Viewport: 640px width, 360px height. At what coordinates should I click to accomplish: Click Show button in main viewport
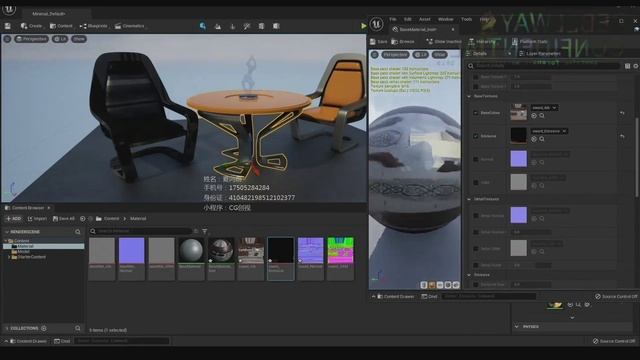[x=79, y=39]
